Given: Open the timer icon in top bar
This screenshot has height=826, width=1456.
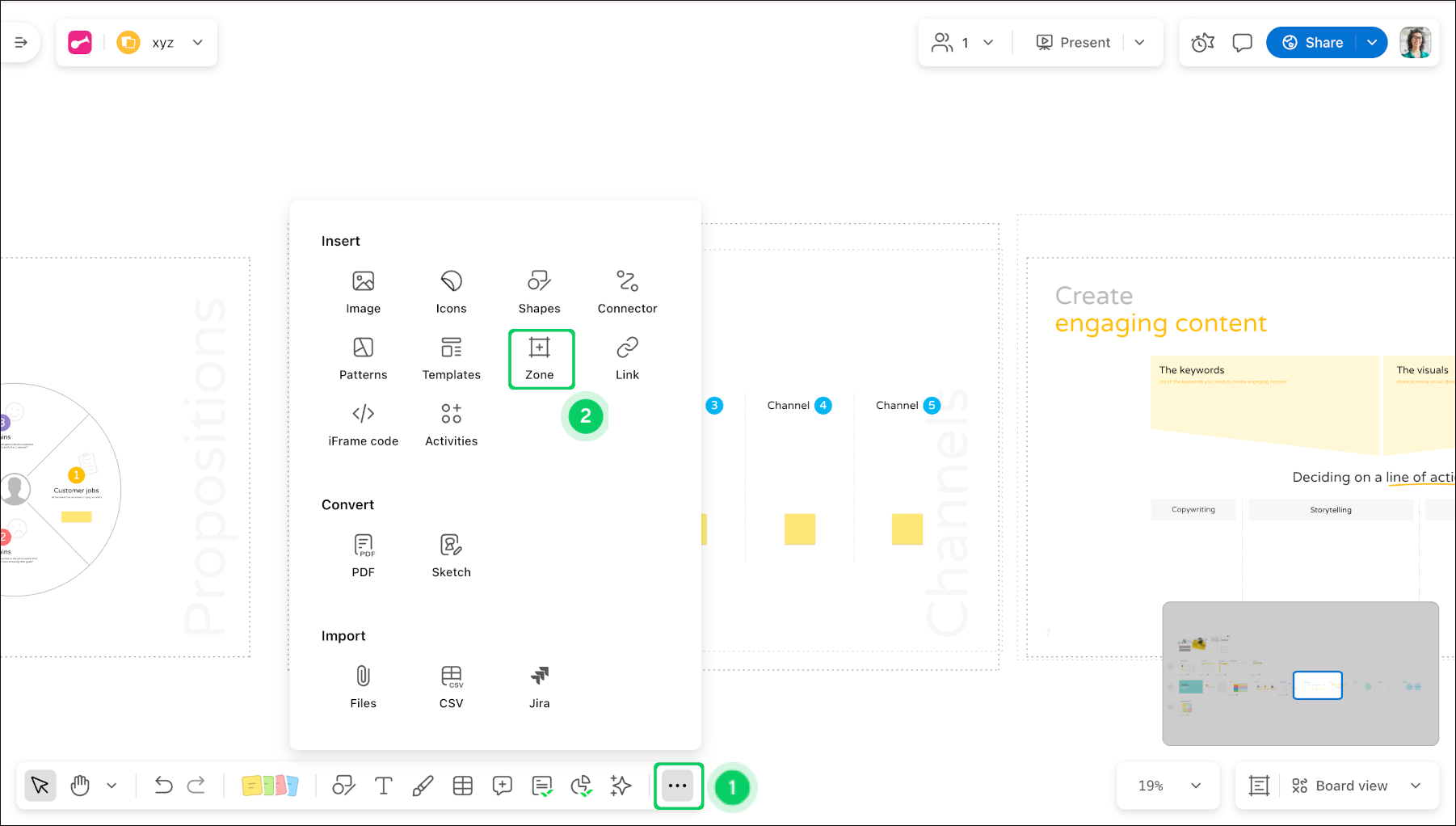Looking at the screenshot, I should pyautogui.click(x=1202, y=43).
